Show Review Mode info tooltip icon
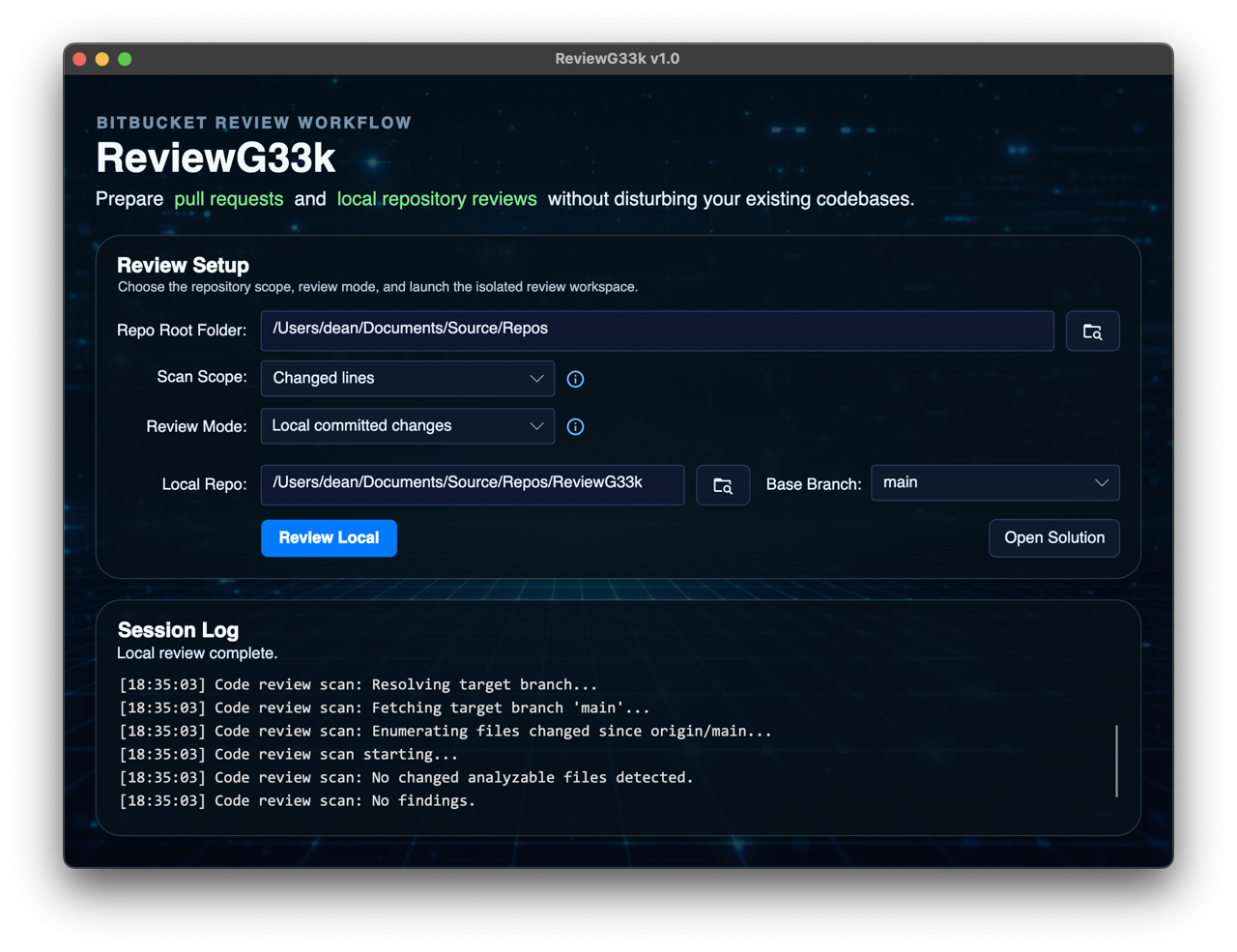The image size is (1237, 952). pos(575,426)
